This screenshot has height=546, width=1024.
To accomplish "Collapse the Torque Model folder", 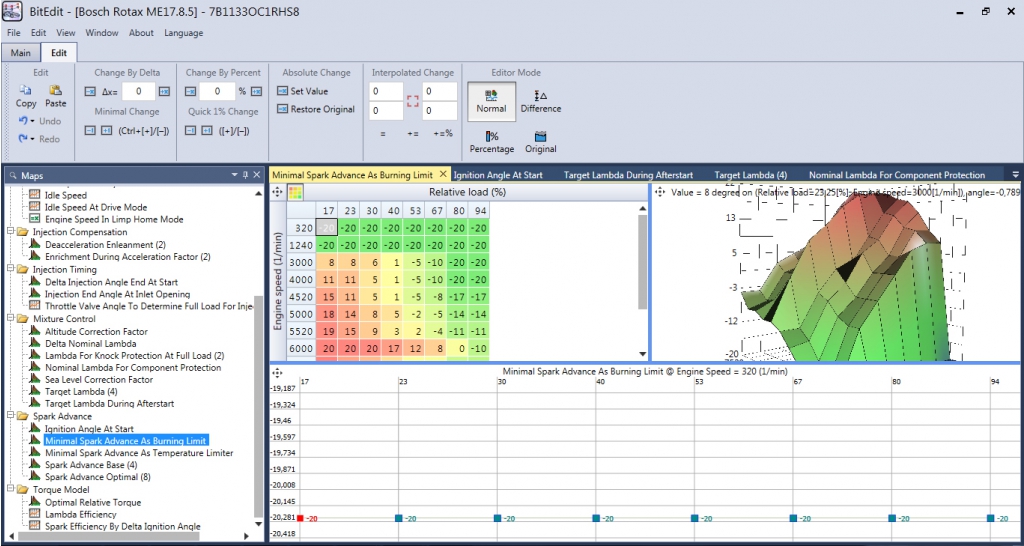I will pyautogui.click(x=10, y=489).
